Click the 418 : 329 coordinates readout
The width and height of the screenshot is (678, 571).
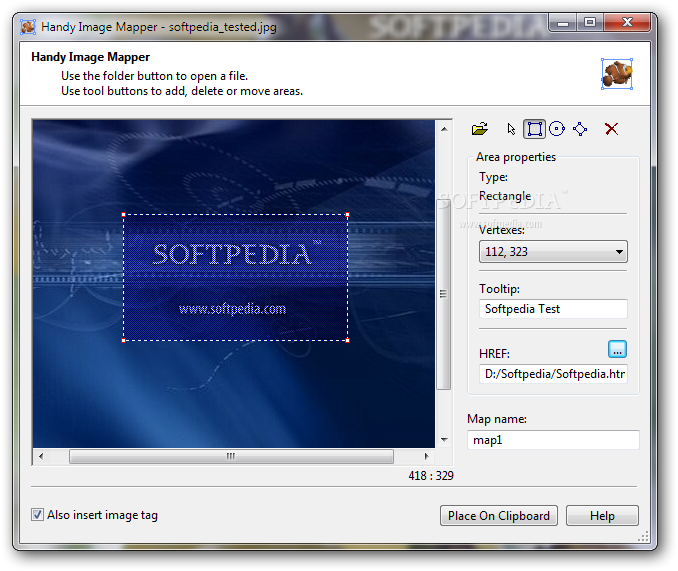[x=431, y=475]
